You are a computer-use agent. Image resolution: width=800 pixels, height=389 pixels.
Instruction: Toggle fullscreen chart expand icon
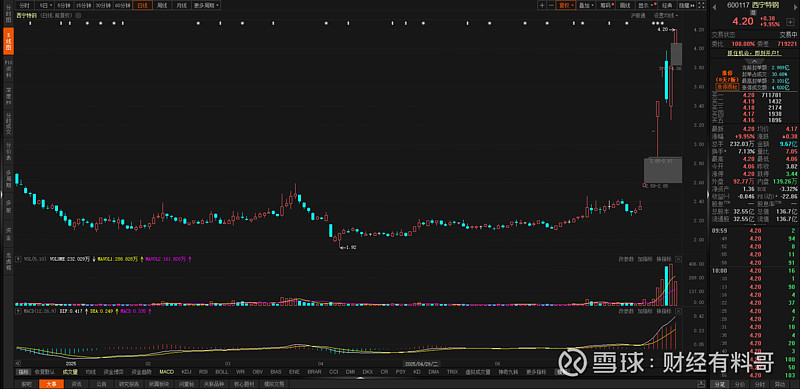click(x=701, y=5)
